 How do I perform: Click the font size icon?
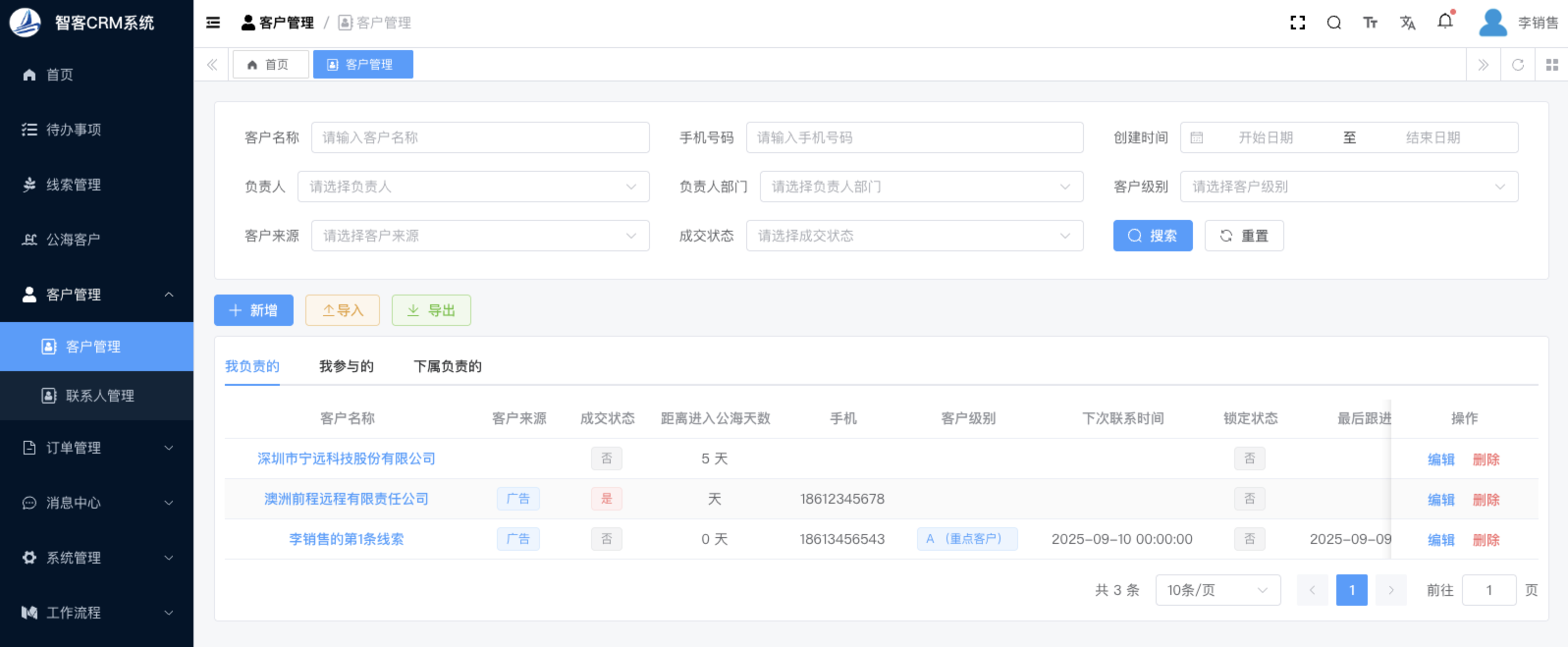tap(1370, 23)
